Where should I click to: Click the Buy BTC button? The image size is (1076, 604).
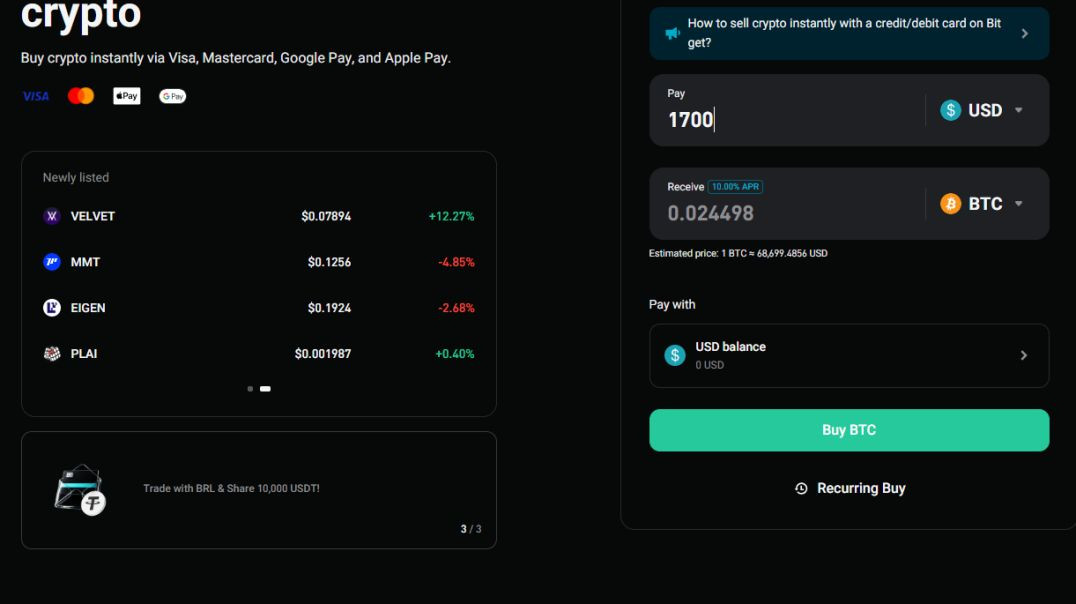click(849, 430)
